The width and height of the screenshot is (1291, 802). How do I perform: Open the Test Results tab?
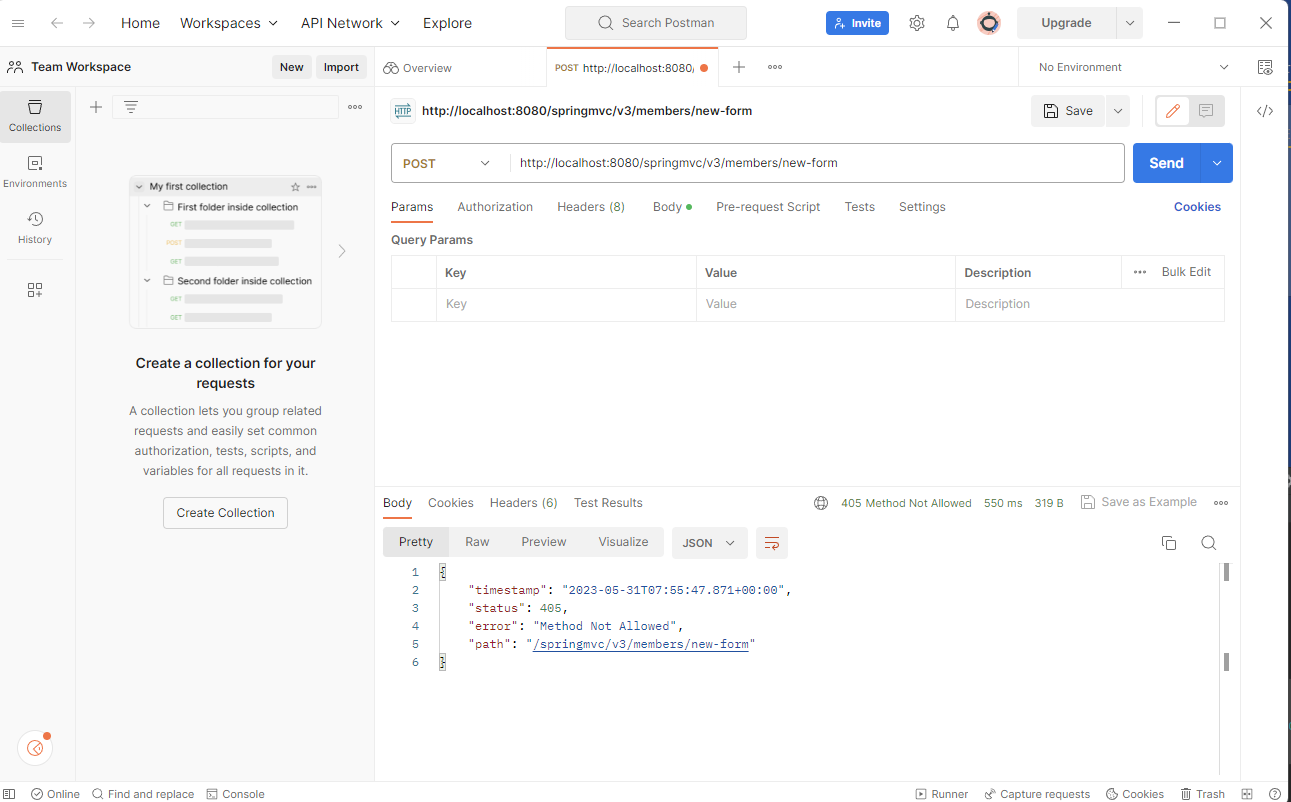(608, 503)
